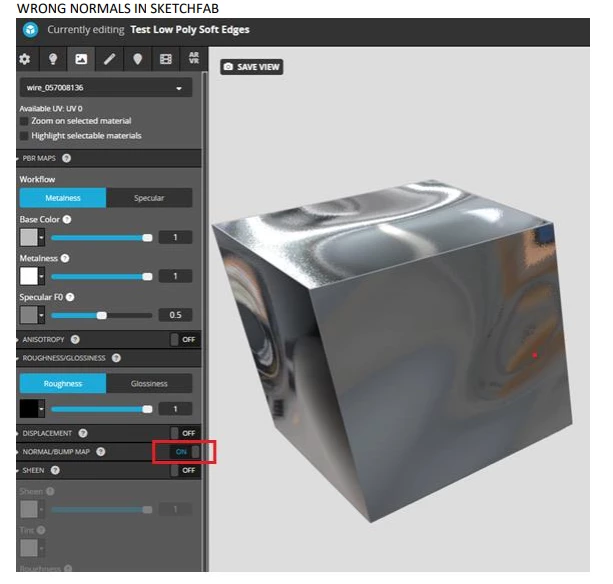Open the Metalness texture dropdown arrow
Viewport: 613px width, 584px height.
coord(41,276)
